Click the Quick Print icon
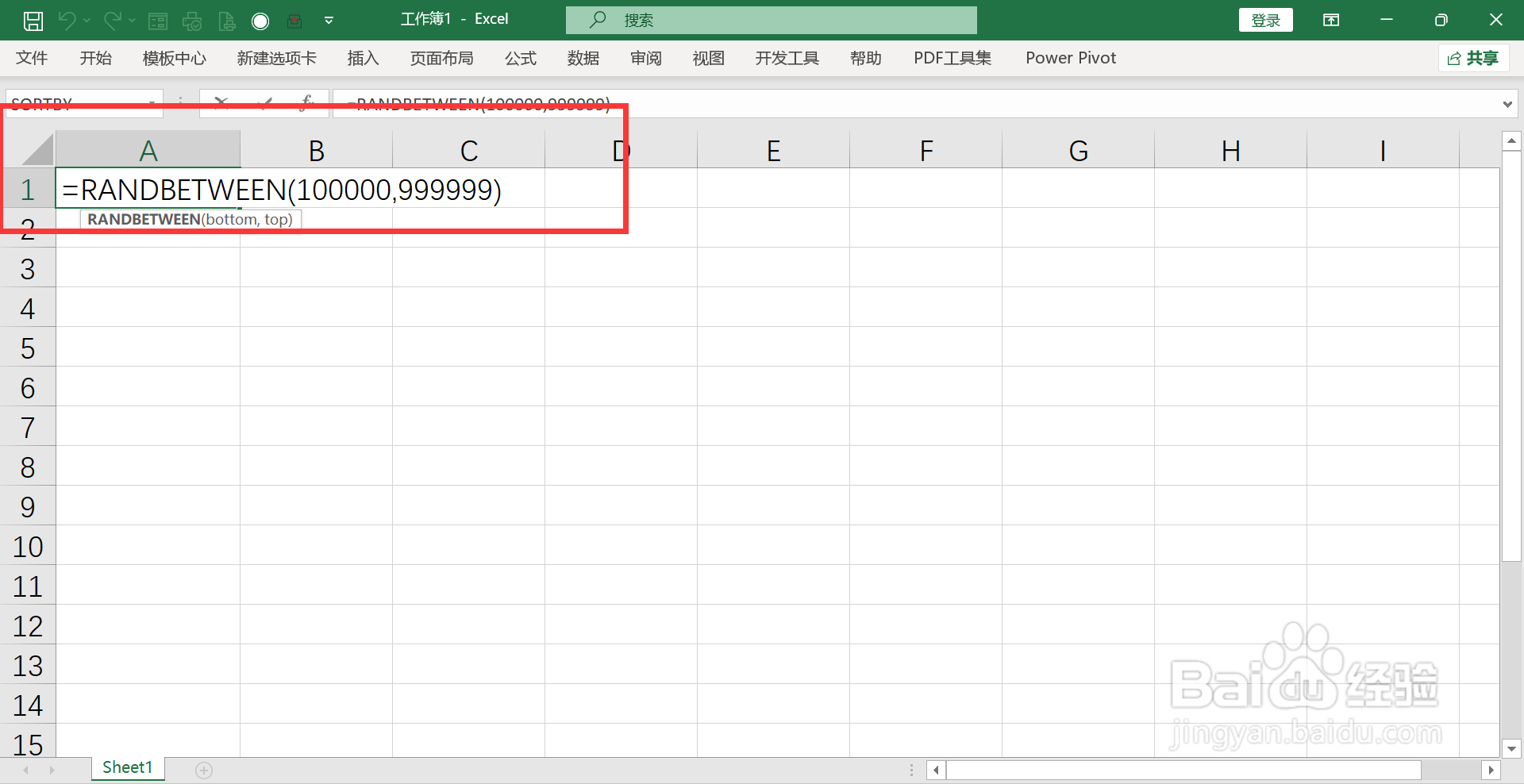 pyautogui.click(x=192, y=20)
